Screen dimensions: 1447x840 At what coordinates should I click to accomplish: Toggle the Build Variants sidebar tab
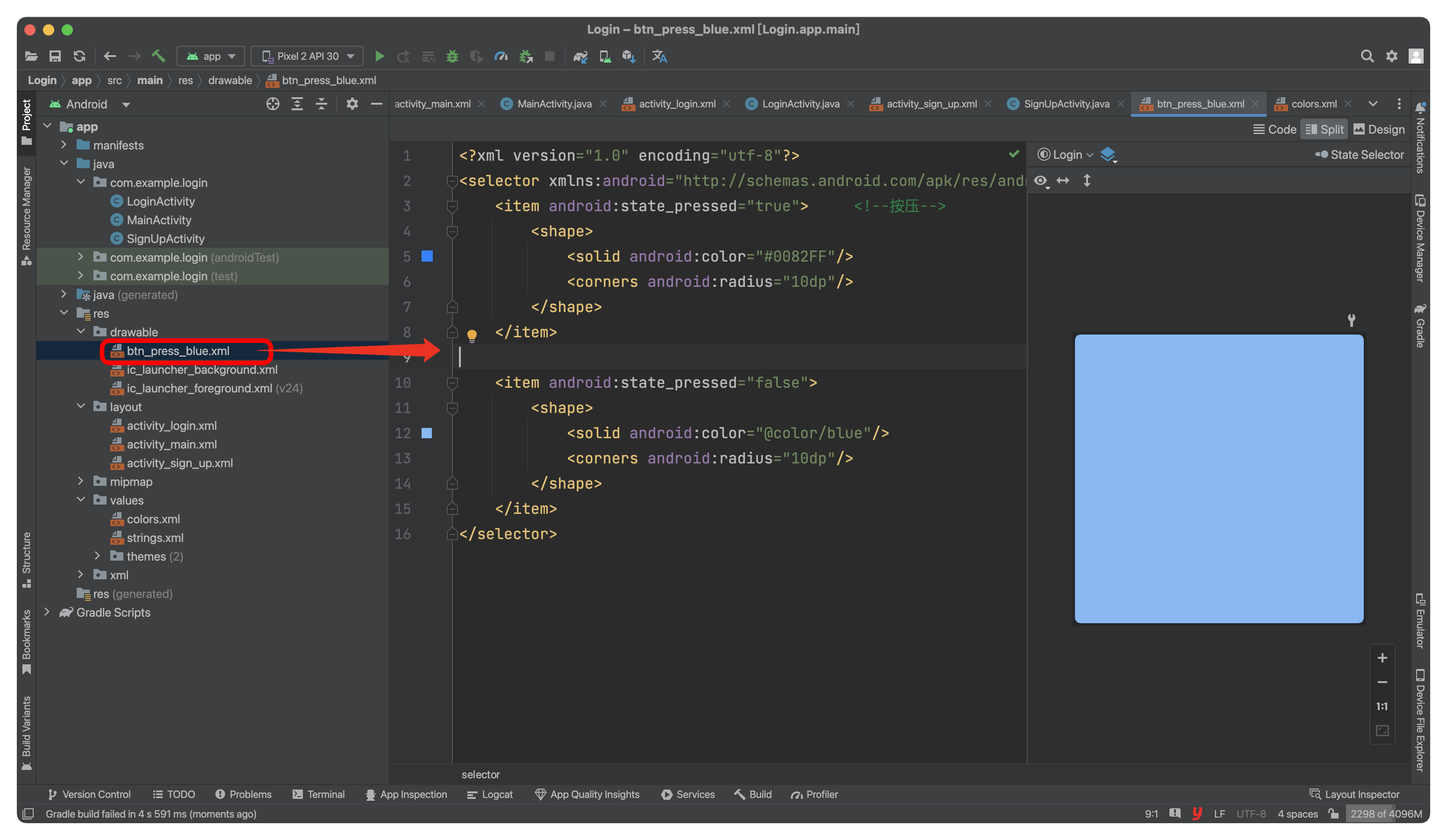(x=27, y=733)
